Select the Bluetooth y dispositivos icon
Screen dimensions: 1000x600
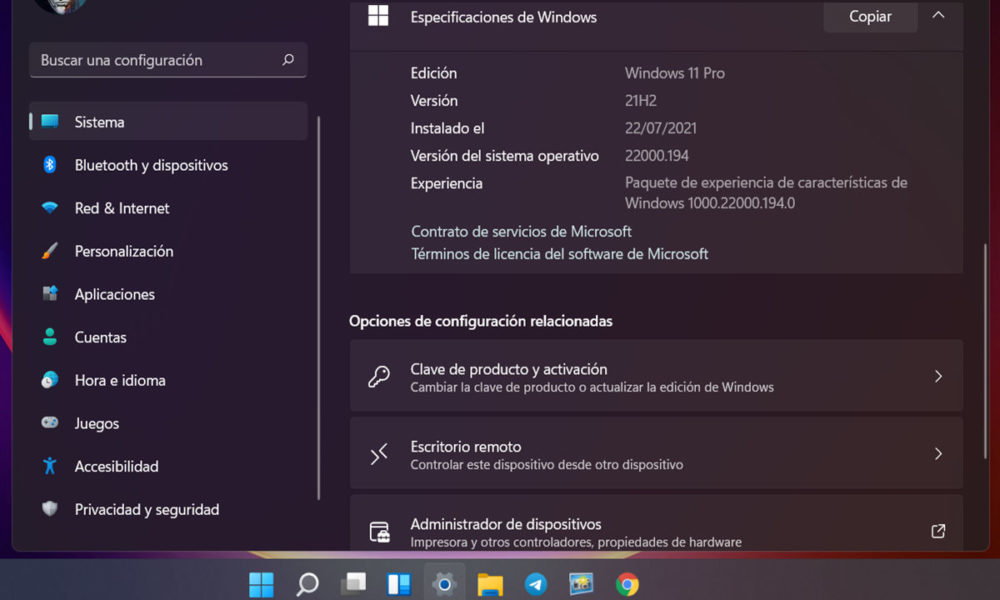pos(52,165)
